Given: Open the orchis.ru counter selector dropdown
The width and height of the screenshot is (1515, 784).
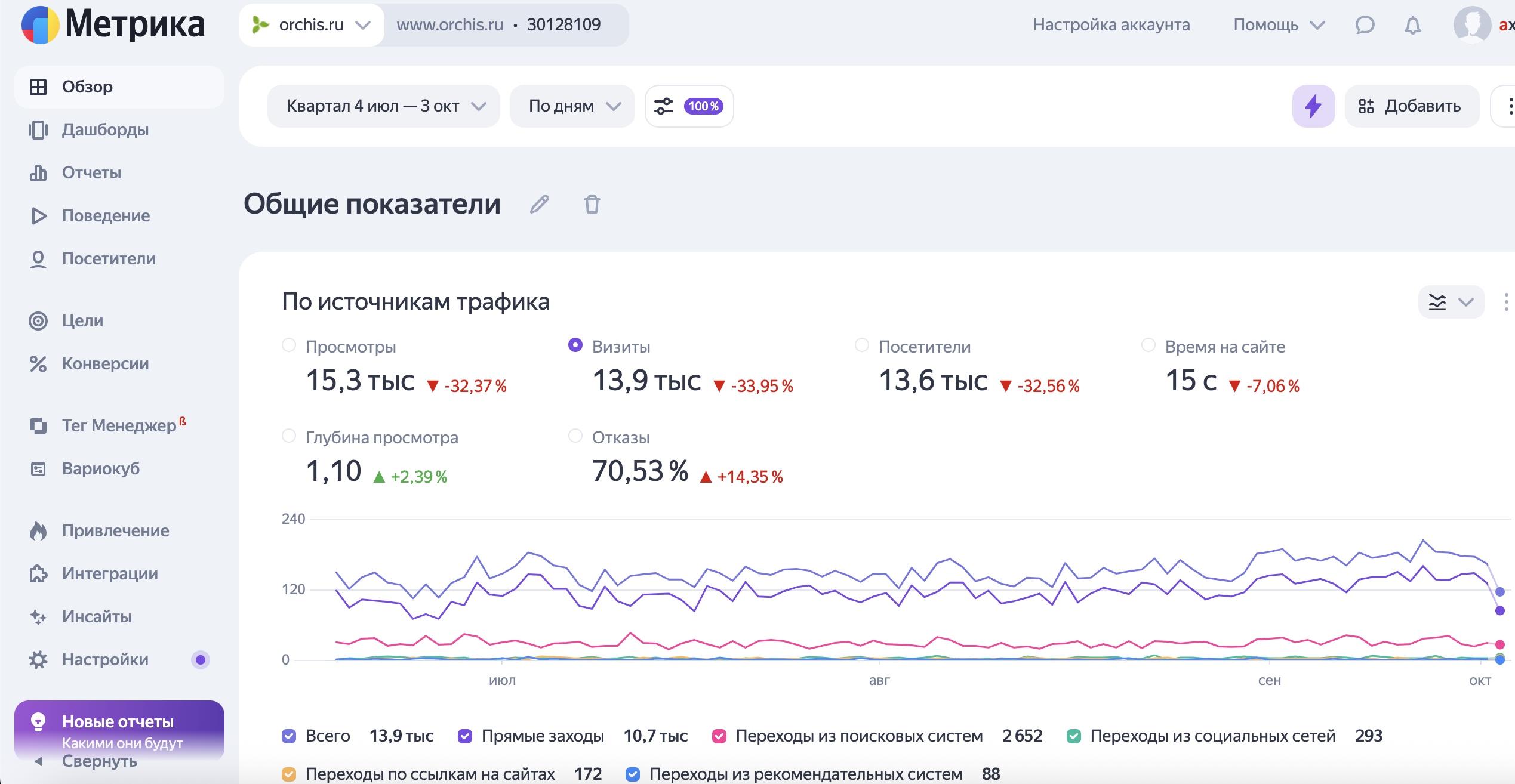Looking at the screenshot, I should pos(312,25).
